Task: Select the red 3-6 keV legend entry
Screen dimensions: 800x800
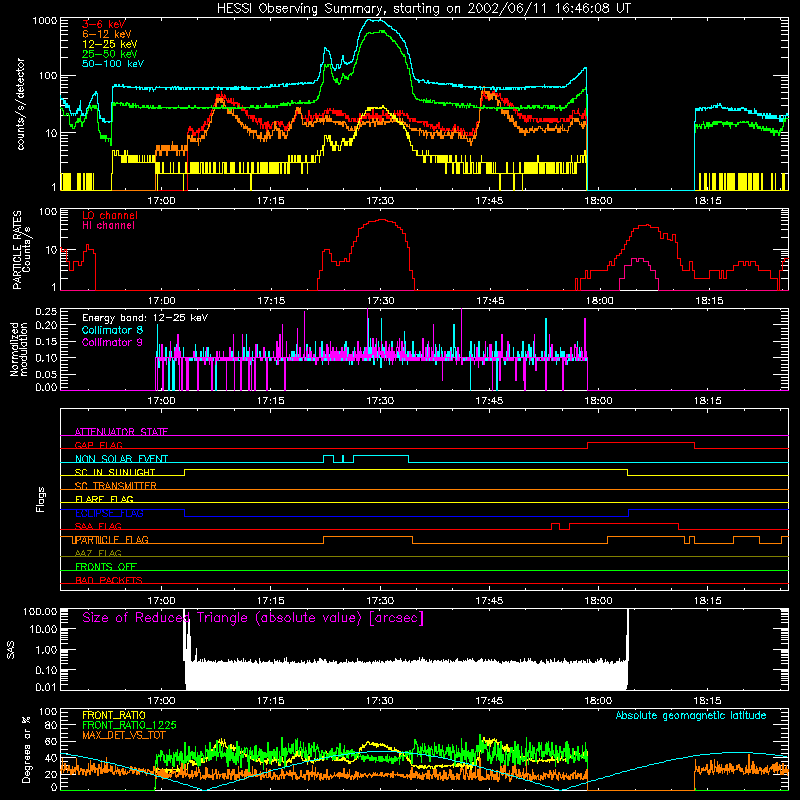Action: click(104, 24)
